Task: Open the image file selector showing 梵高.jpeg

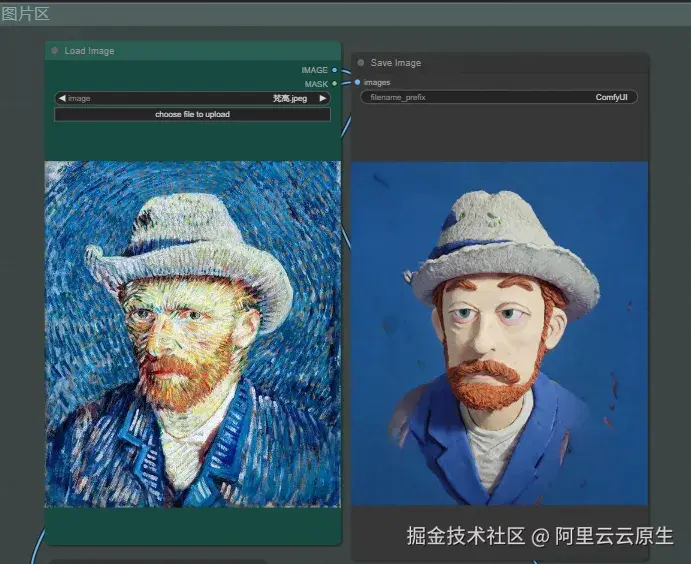Action: click(x=193, y=98)
